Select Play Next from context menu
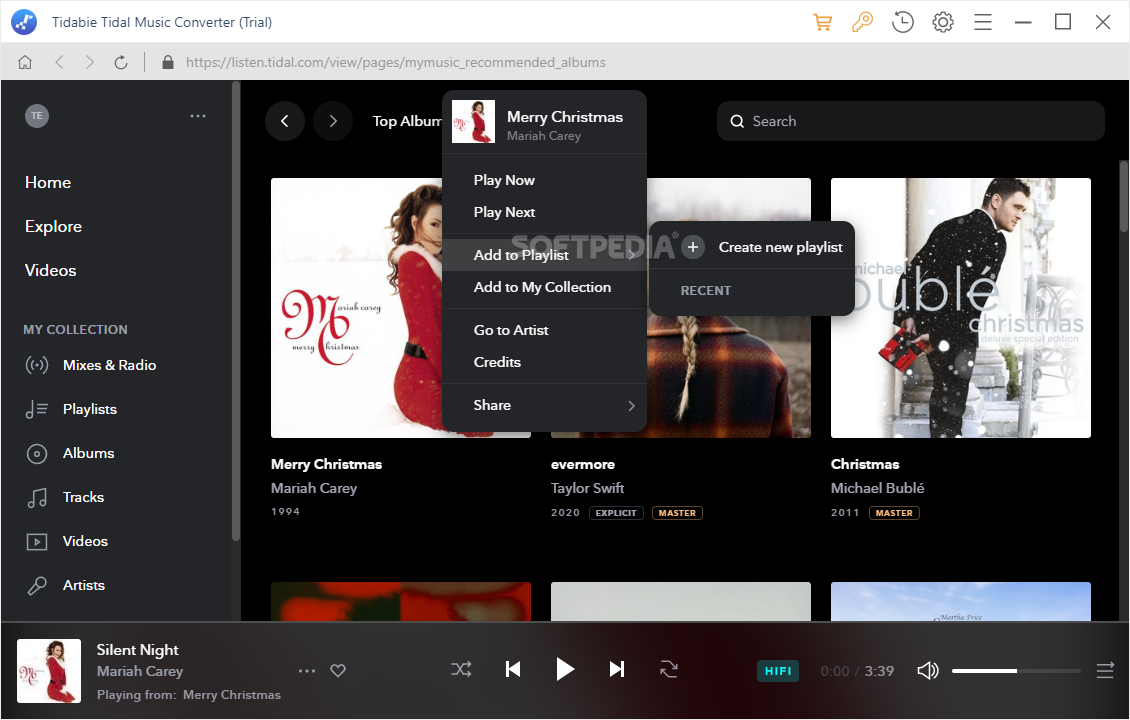 click(544, 212)
